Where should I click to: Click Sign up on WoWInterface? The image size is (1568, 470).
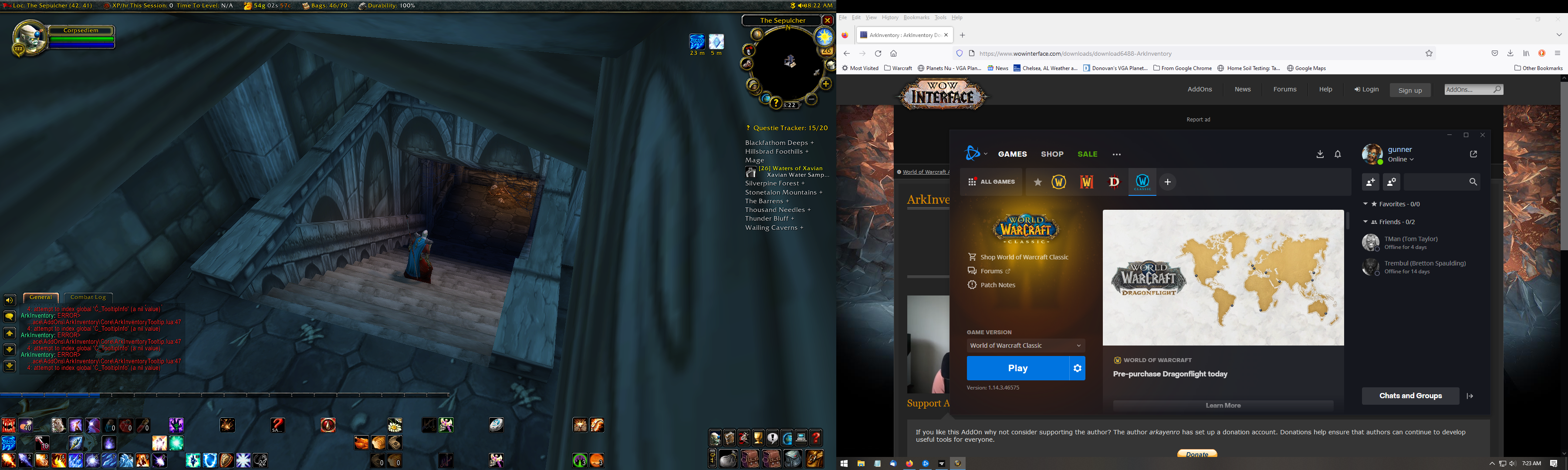pyautogui.click(x=1410, y=90)
